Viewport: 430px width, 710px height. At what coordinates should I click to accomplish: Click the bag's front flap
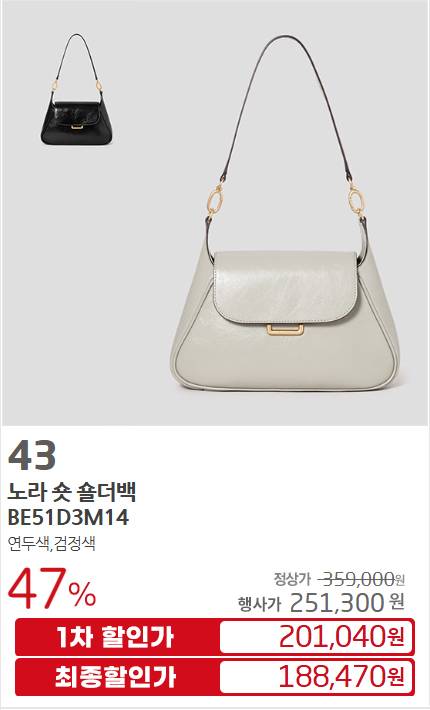click(285, 288)
